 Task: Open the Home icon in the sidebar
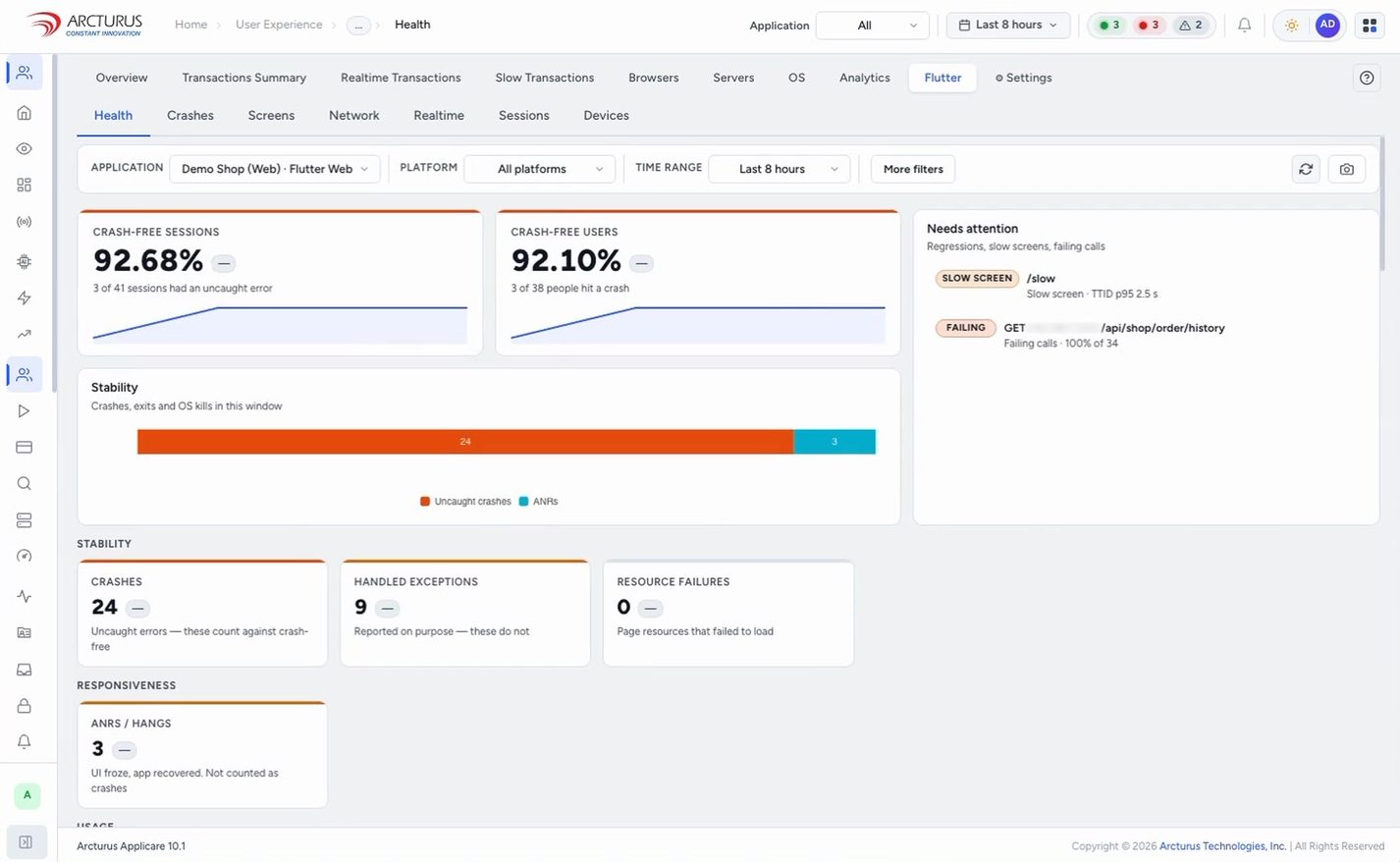click(x=25, y=113)
